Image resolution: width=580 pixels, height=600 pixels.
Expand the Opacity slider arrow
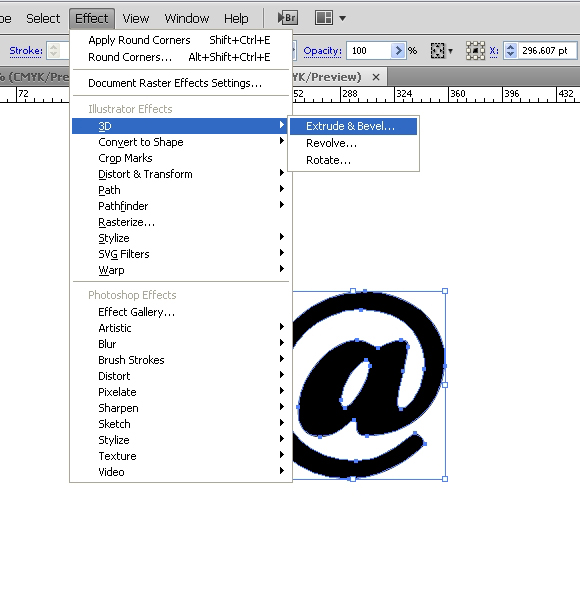[398, 51]
